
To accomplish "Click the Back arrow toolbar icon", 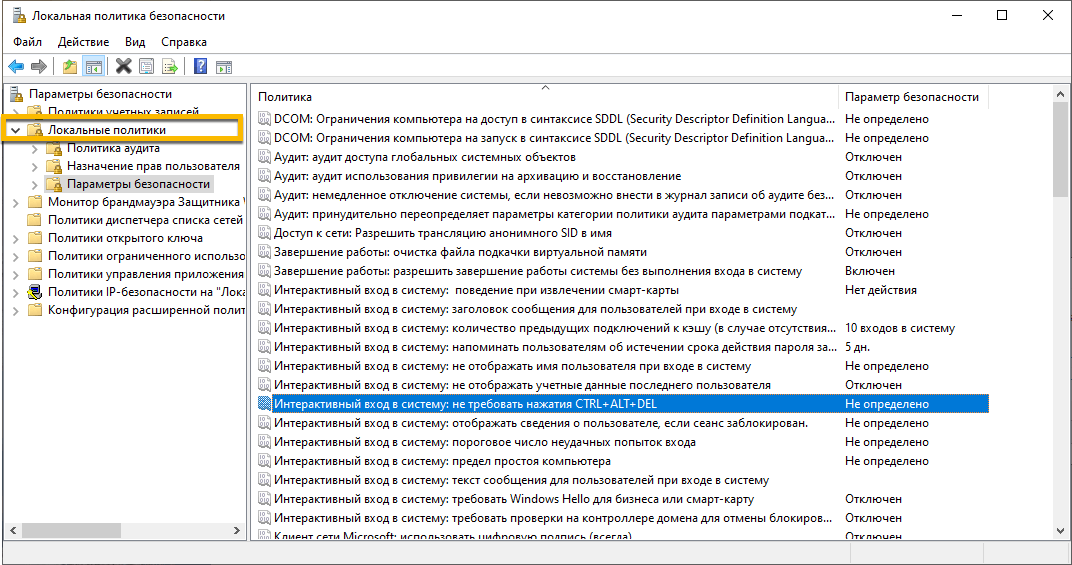I will tap(16, 67).
